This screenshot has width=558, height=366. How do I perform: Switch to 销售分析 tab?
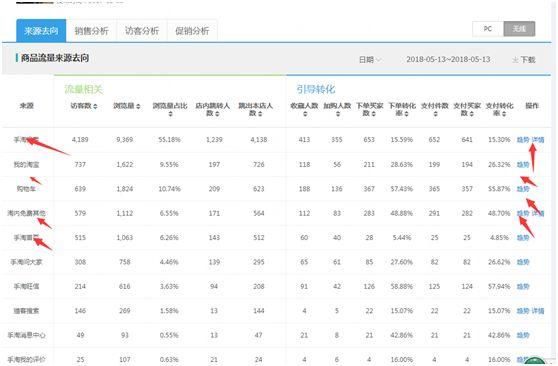click(x=91, y=31)
